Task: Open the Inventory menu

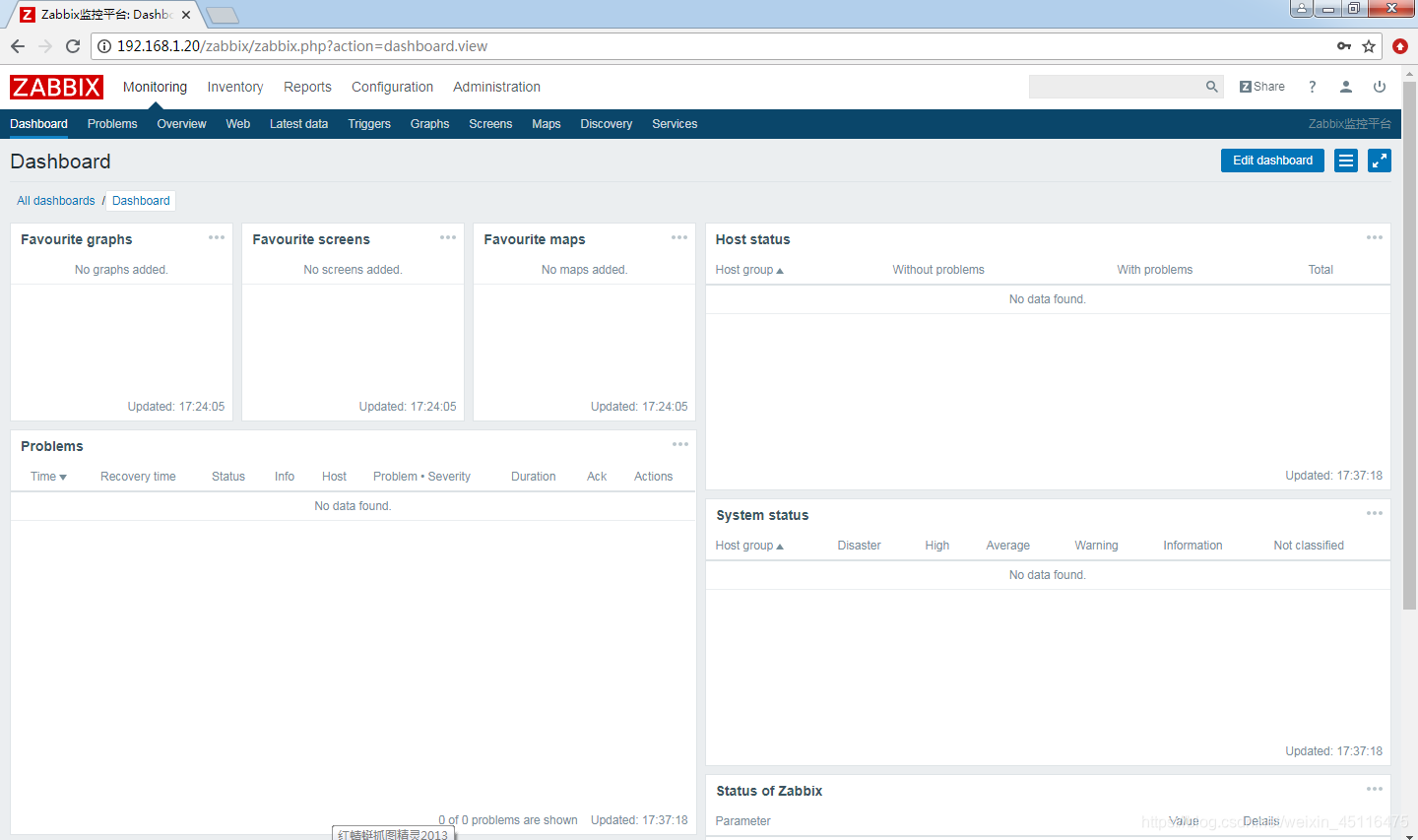Action: point(235,87)
